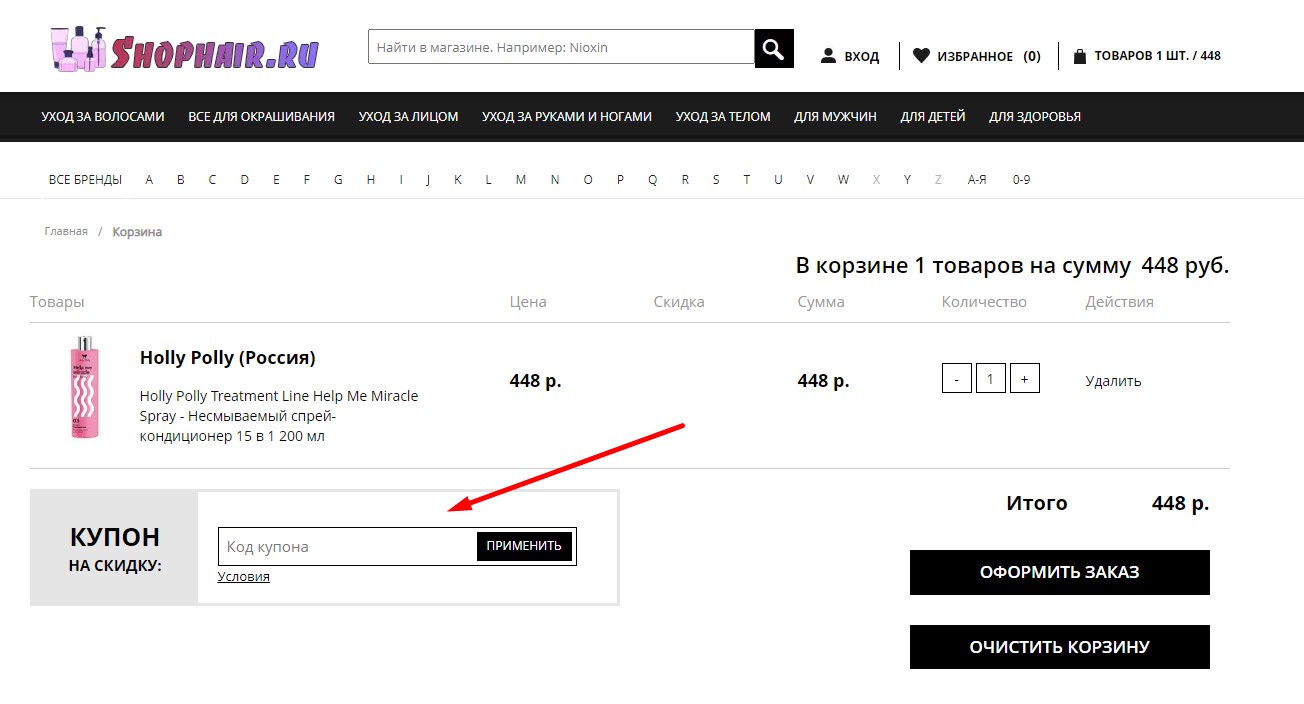Open УХОД ЗА ЛИЦОМ menu

point(408,117)
